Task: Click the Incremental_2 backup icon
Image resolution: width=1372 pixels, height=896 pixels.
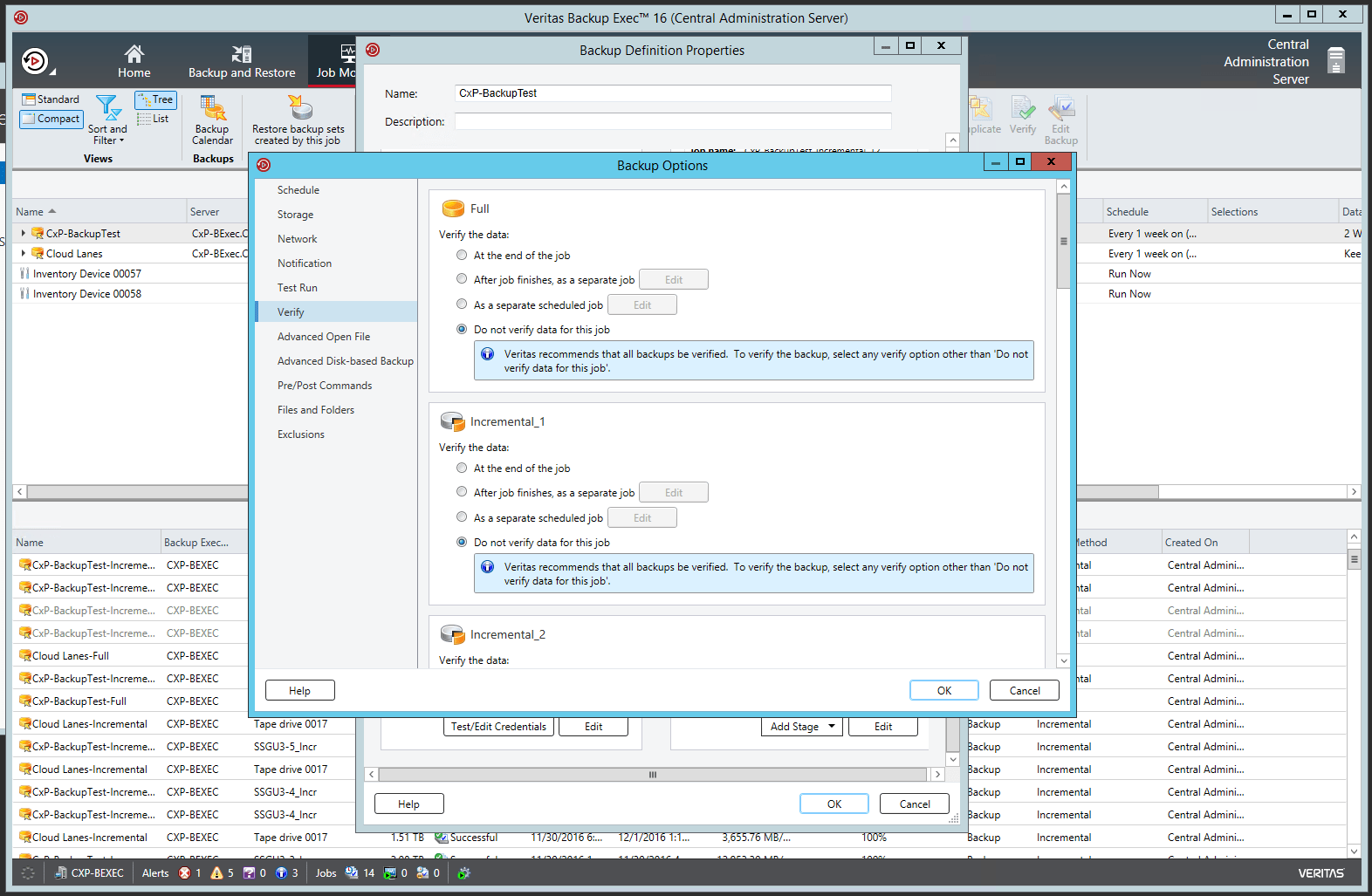Action: tap(453, 634)
